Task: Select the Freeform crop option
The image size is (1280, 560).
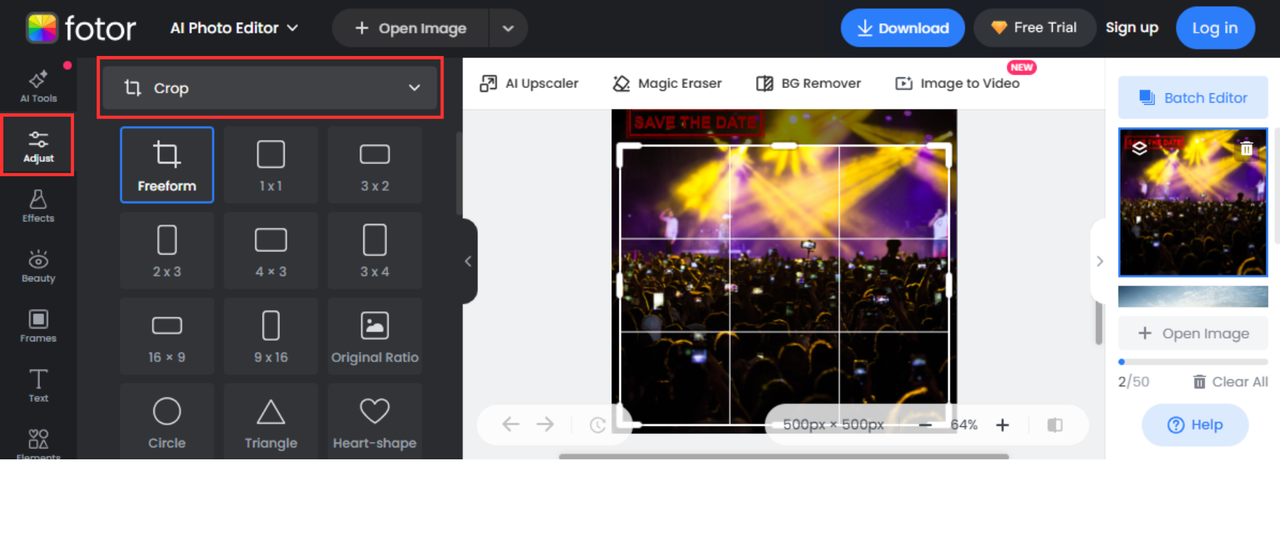Action: coord(167,165)
